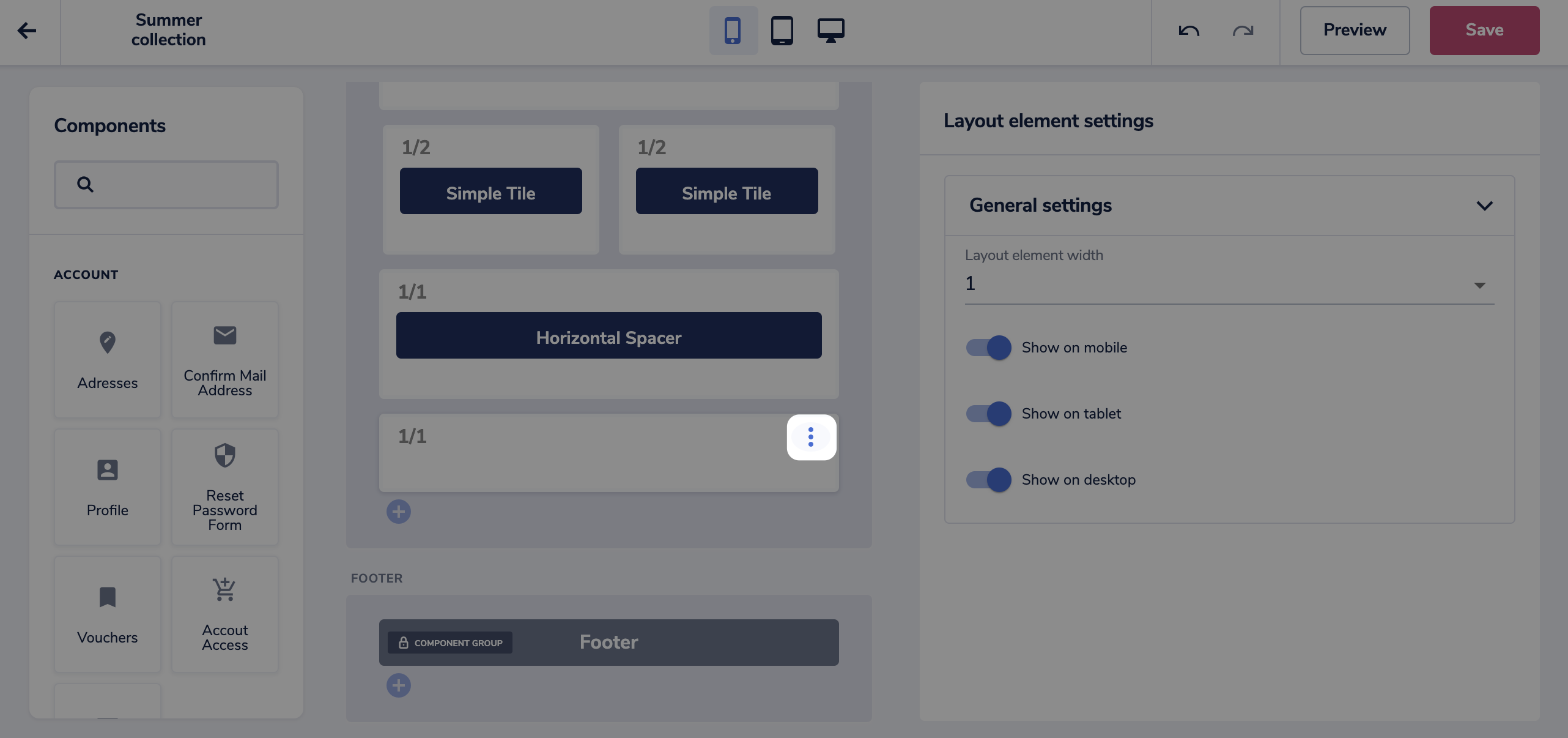
Task: Select the Accout Access component
Action: coord(225,614)
